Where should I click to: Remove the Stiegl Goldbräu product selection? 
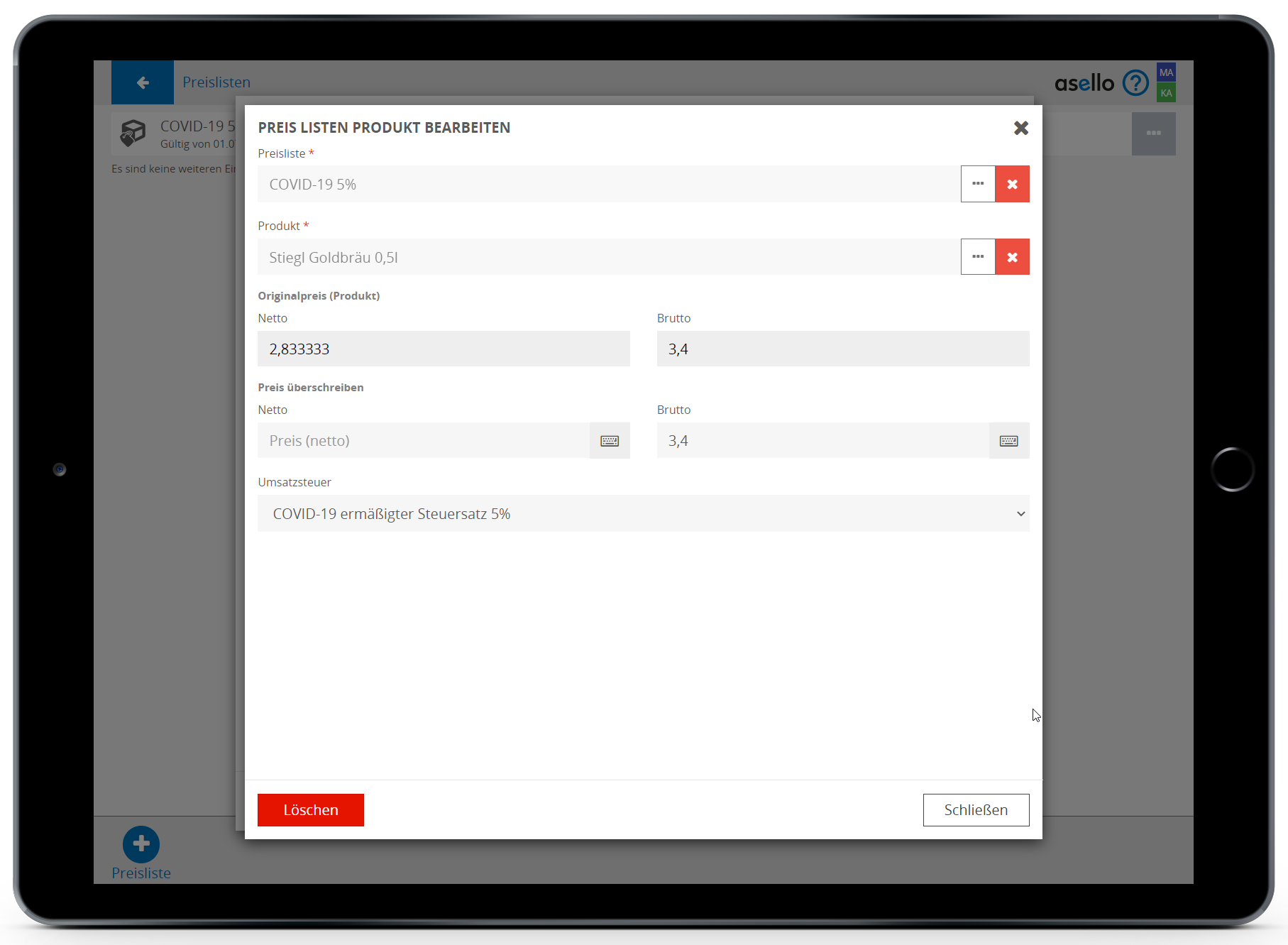pos(1012,257)
